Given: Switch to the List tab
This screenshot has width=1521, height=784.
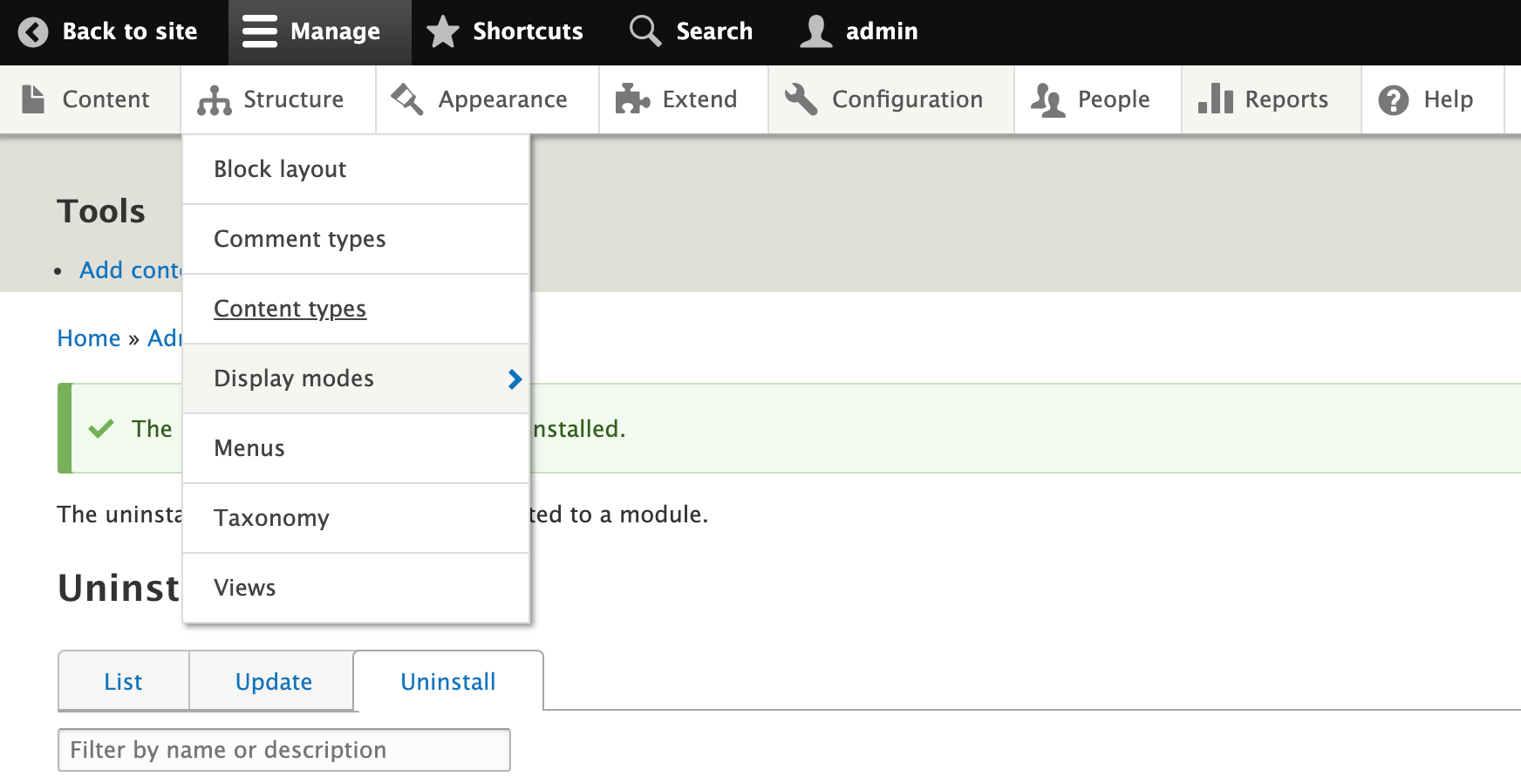Looking at the screenshot, I should [x=123, y=681].
